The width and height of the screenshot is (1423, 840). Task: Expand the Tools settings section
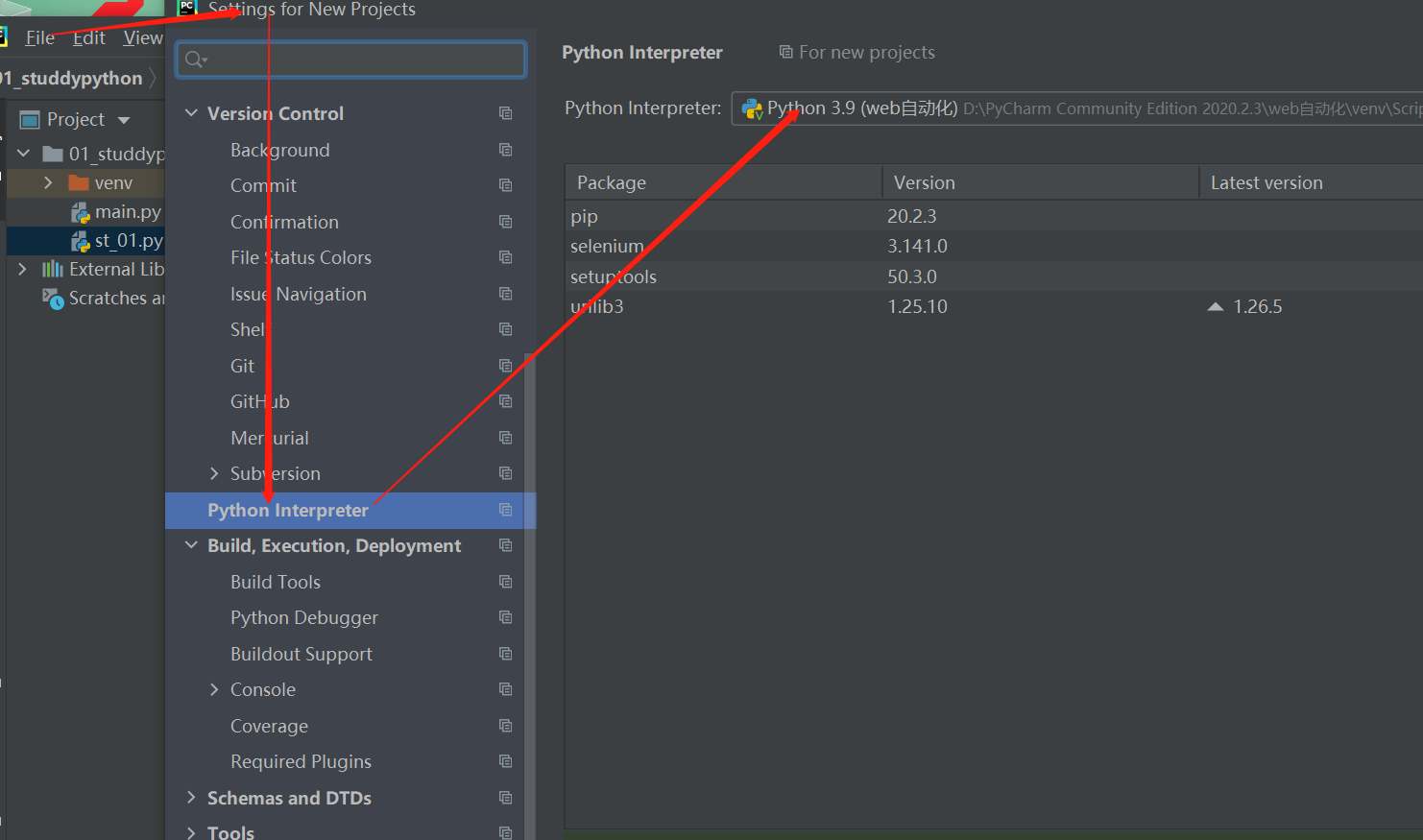coord(191,832)
